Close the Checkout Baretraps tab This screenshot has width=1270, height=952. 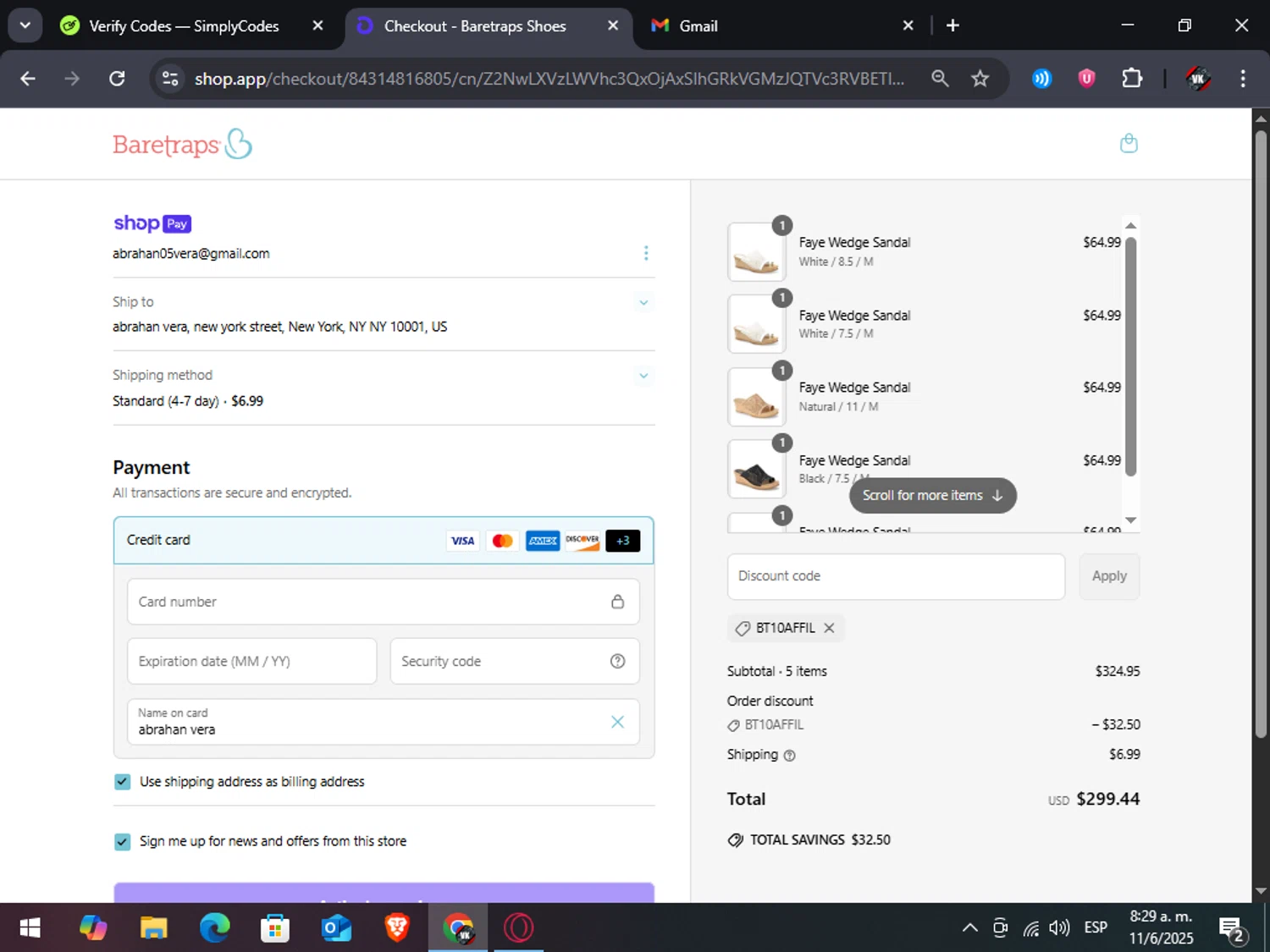tap(613, 25)
